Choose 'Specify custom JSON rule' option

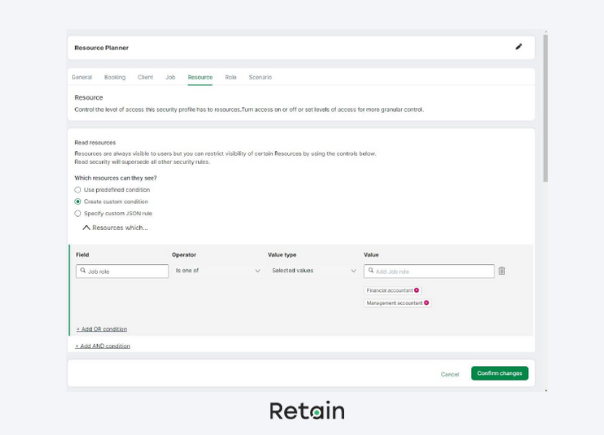tap(79, 213)
